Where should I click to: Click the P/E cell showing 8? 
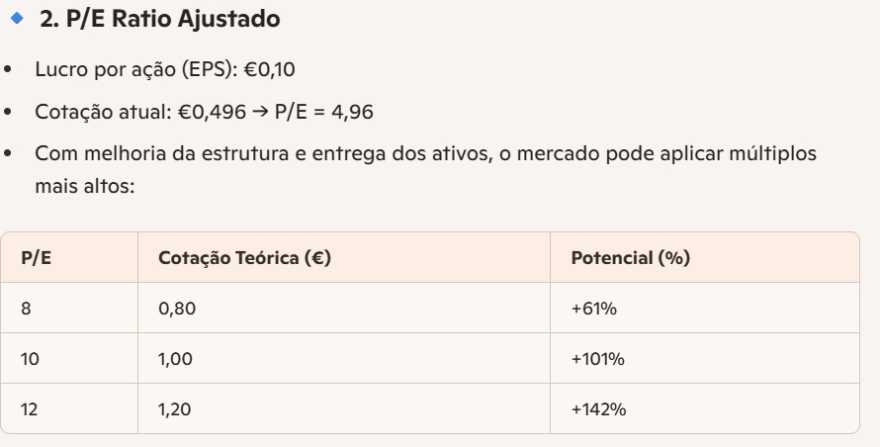click(26, 309)
